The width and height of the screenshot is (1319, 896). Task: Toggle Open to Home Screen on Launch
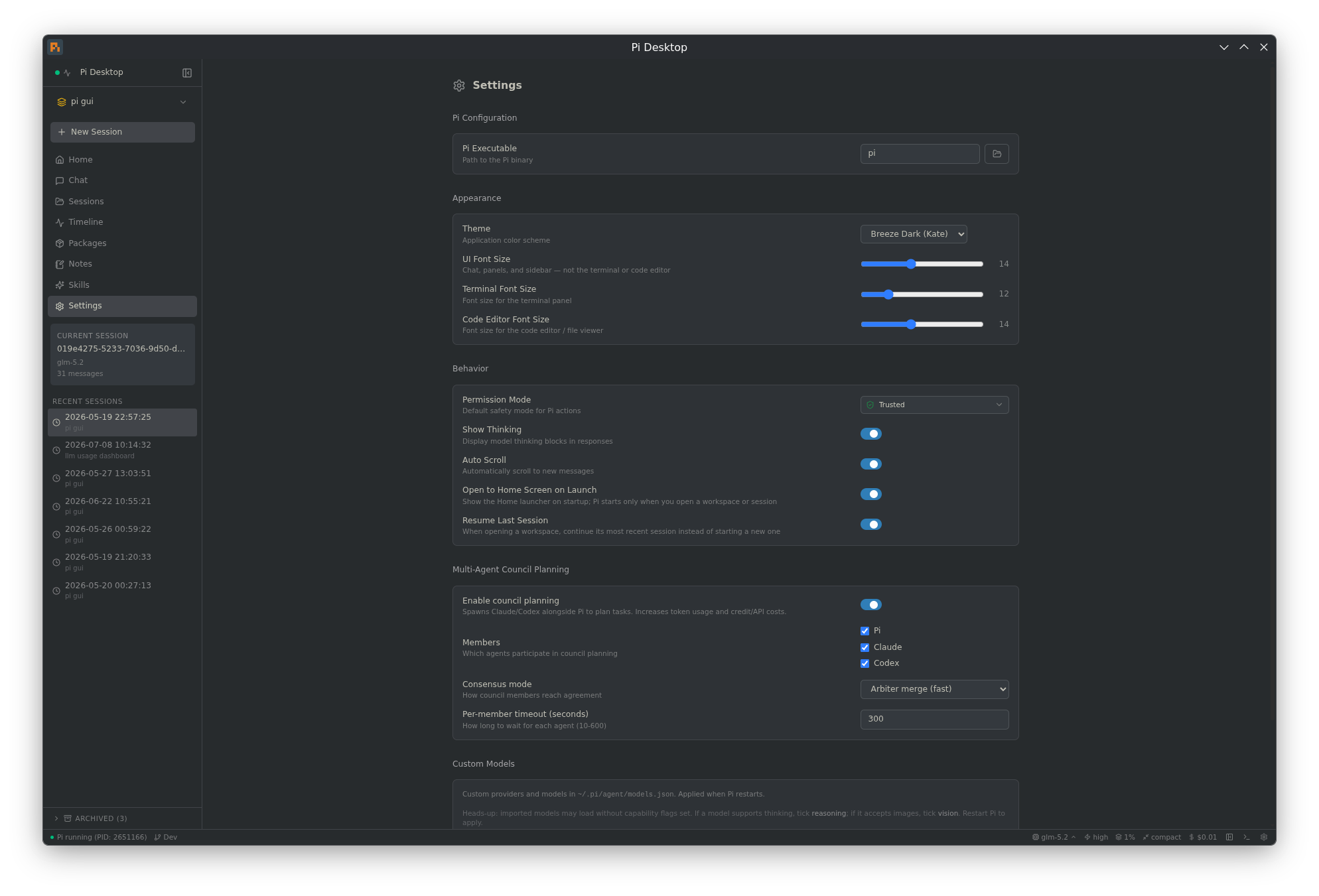point(871,494)
